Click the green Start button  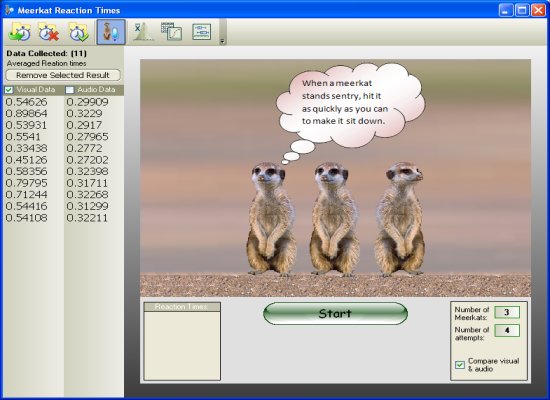pyautogui.click(x=335, y=313)
